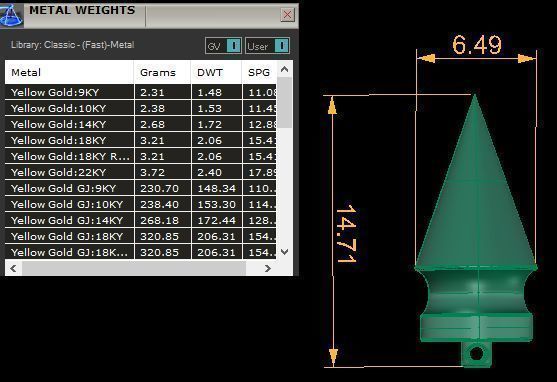Close the Metal Weights panel
This screenshot has height=382, width=557.
pyautogui.click(x=287, y=15)
